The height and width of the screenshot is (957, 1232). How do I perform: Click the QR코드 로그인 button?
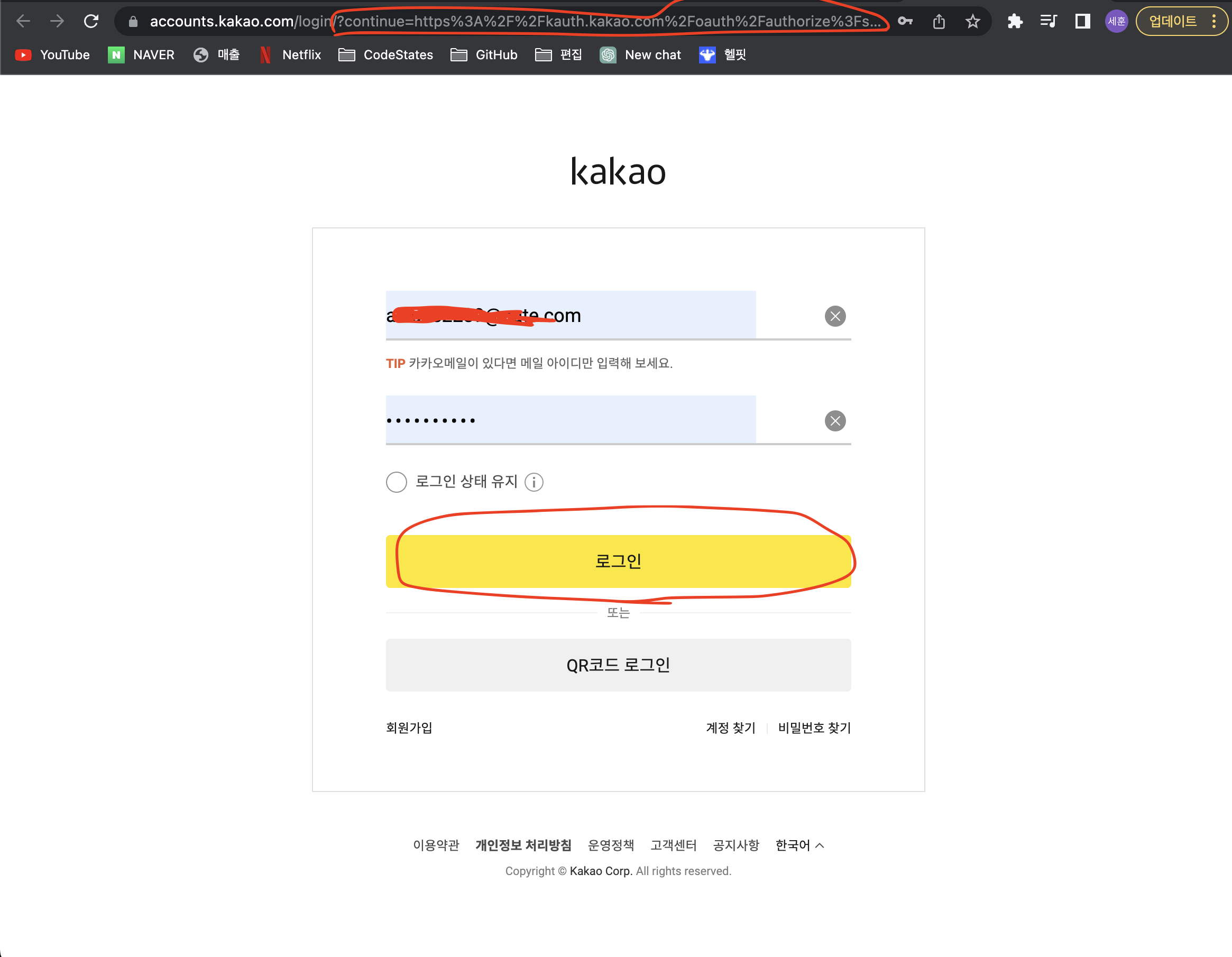tap(618, 665)
